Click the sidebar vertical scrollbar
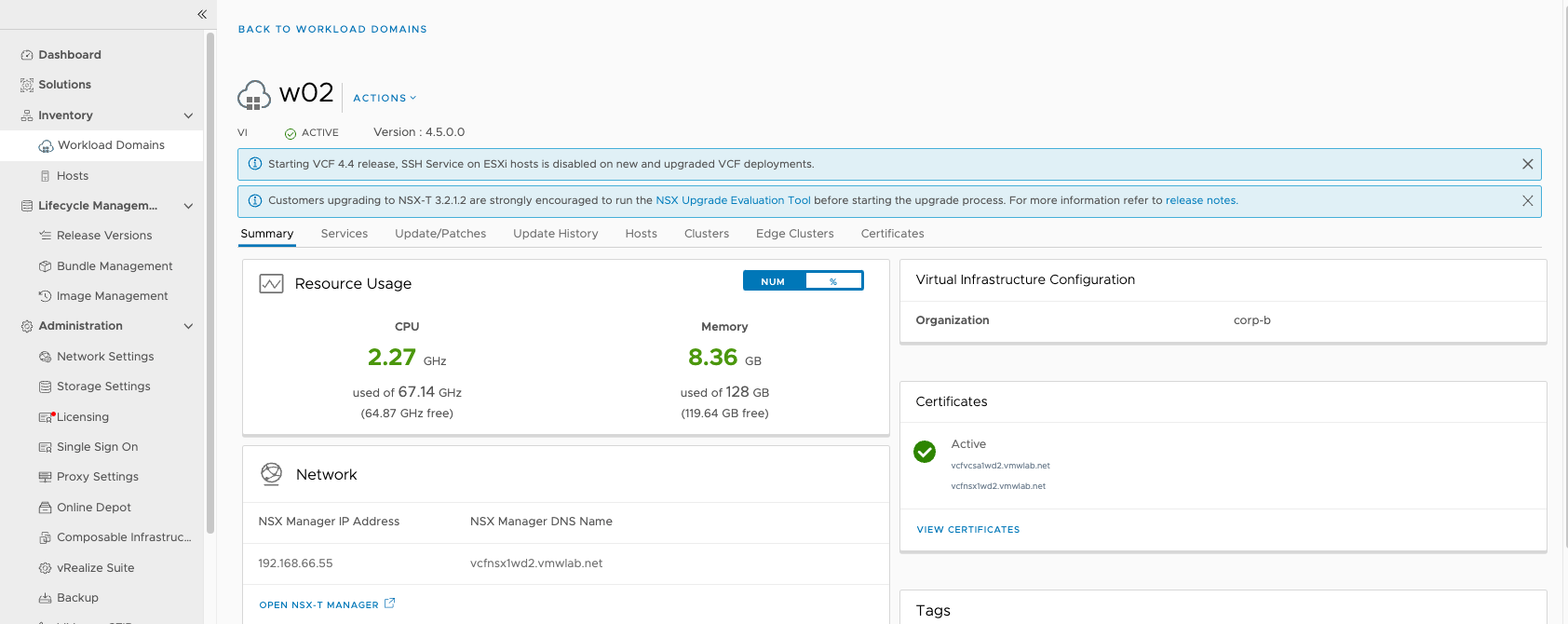1568x624 pixels. (x=210, y=282)
